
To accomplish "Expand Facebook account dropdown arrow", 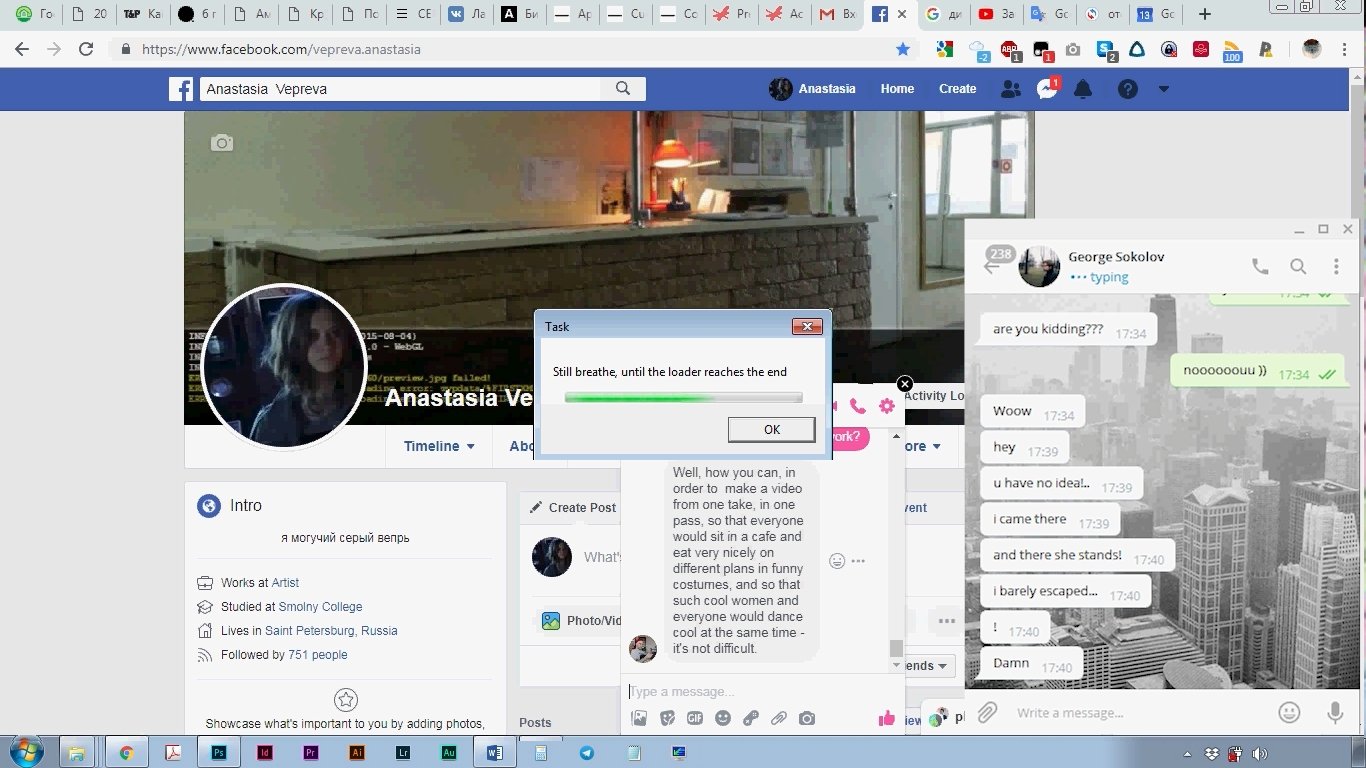I will pos(1163,89).
